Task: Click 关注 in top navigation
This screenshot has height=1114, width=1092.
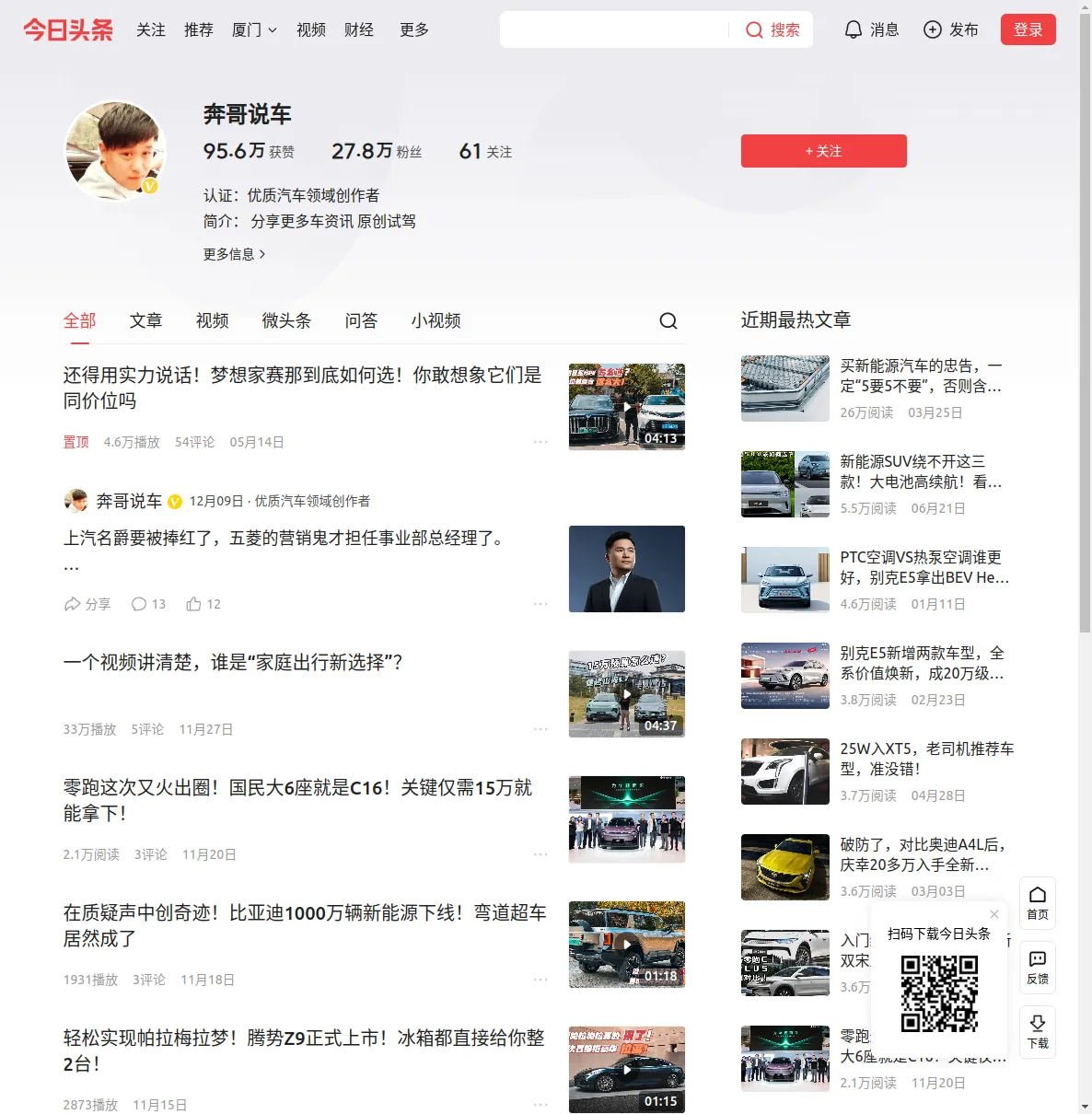Action: [x=151, y=30]
